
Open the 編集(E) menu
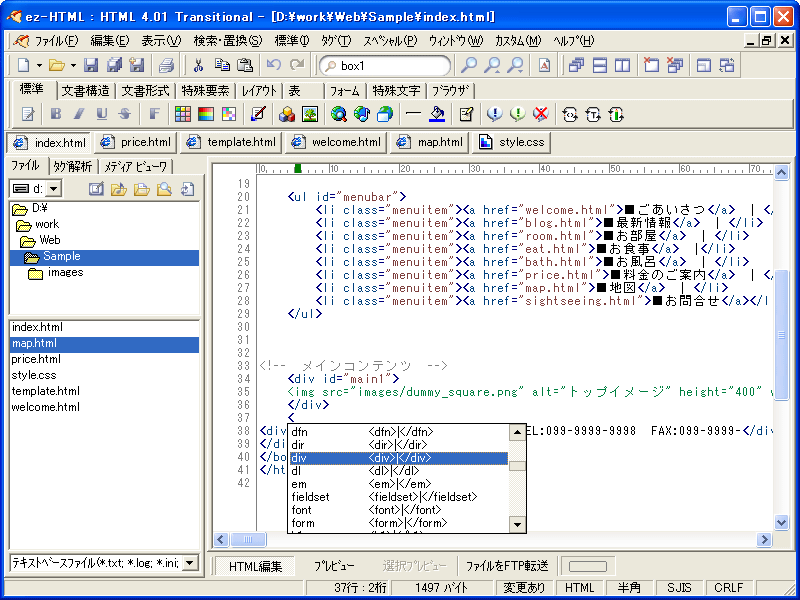click(110, 41)
